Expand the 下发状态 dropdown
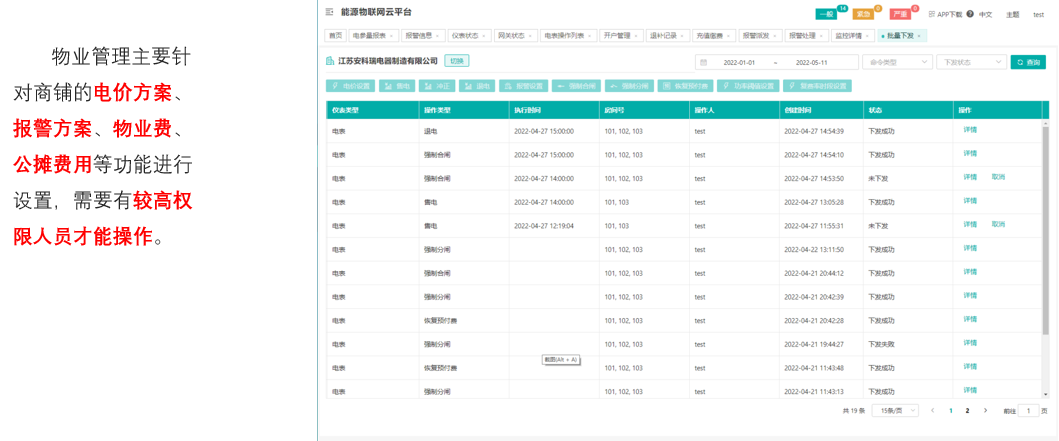This screenshot has height=441, width=1059. (971, 62)
